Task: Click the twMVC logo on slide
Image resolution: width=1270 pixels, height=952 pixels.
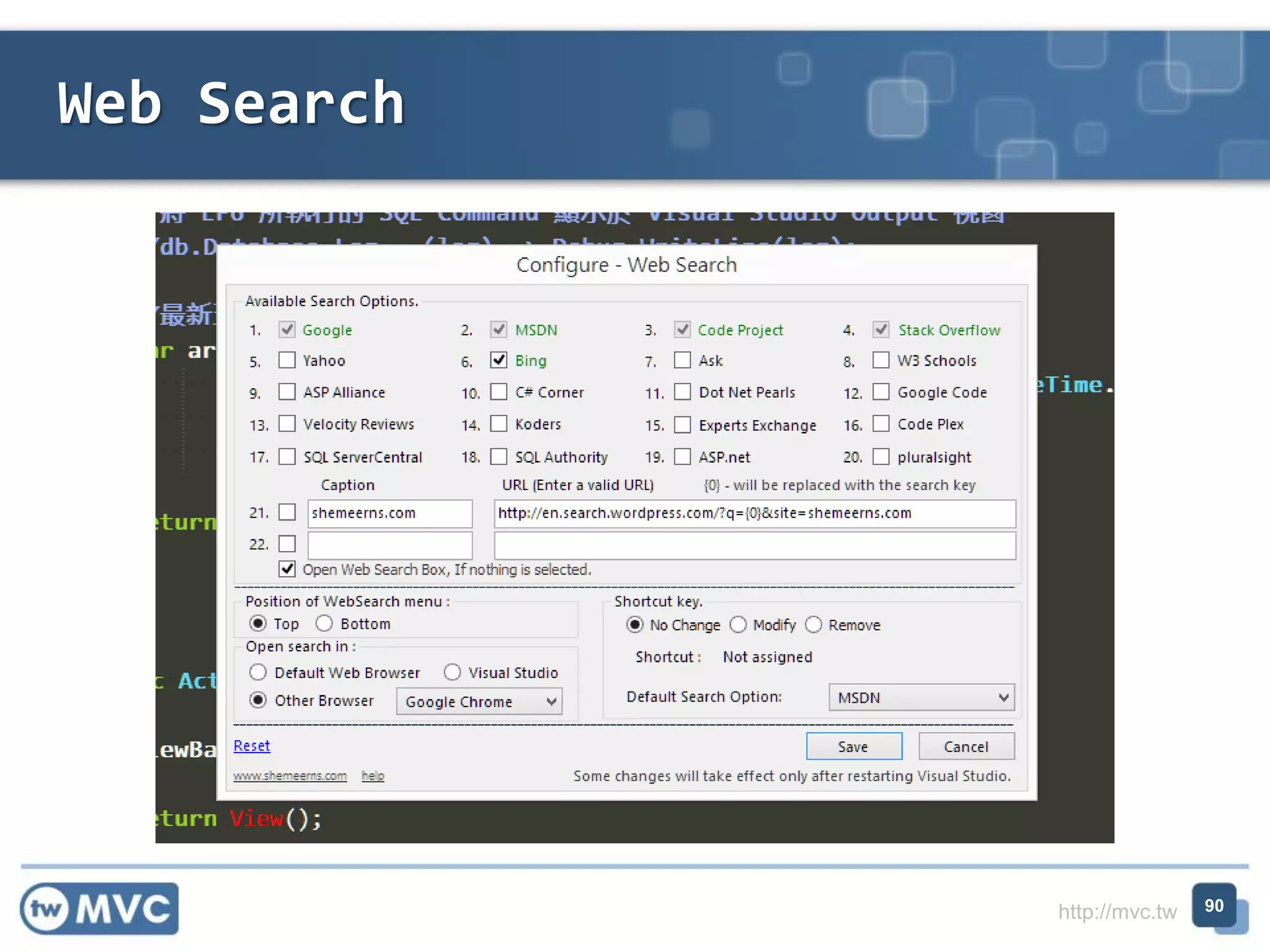Action: click(x=99, y=909)
